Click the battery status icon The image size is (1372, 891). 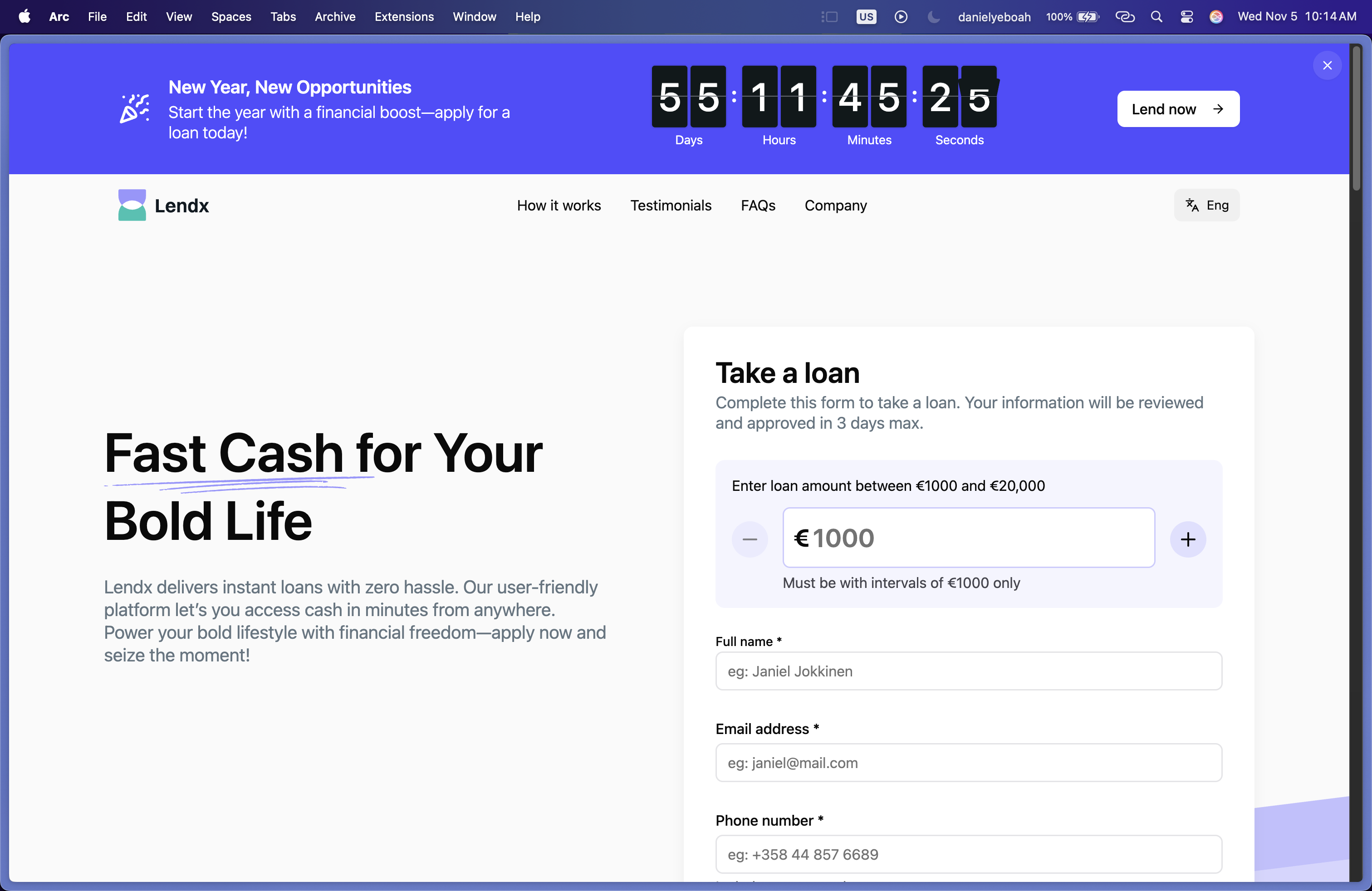click(x=1088, y=17)
